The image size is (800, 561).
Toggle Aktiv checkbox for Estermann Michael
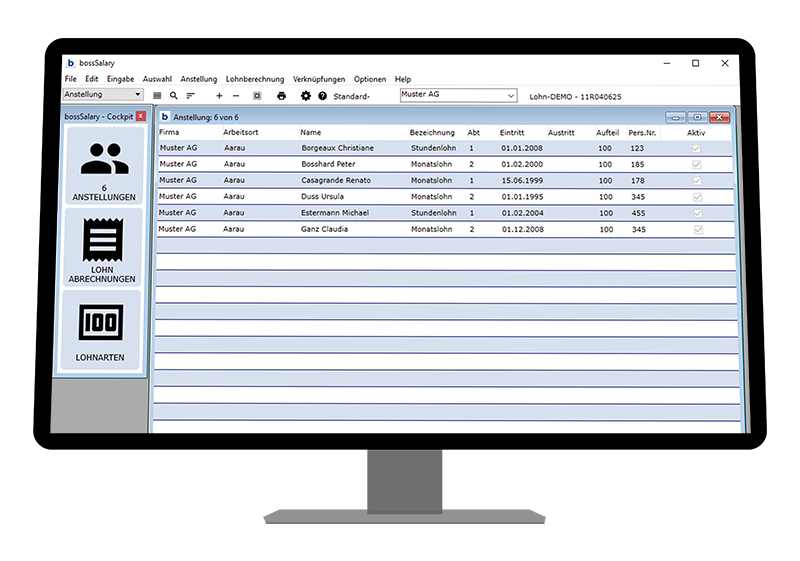698,214
